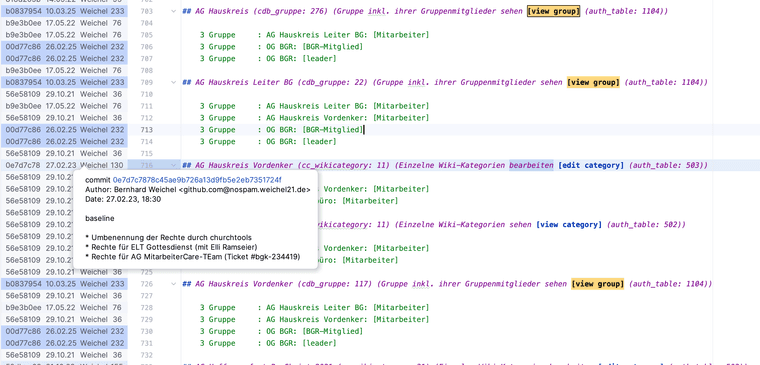
Task: Click author line 'Bernhard Weichel' in commit tooltip
Action: click(x=198, y=190)
